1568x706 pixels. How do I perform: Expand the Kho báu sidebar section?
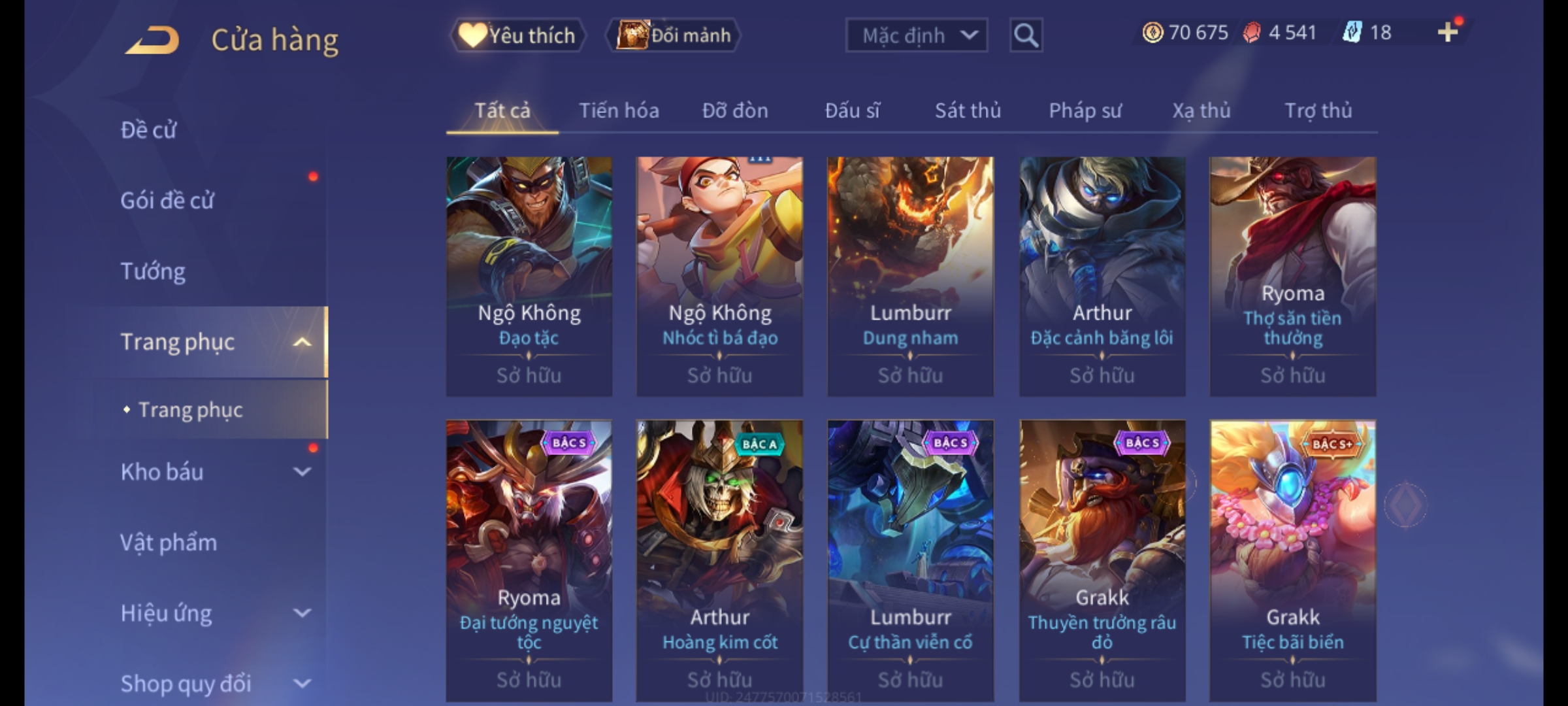click(302, 471)
